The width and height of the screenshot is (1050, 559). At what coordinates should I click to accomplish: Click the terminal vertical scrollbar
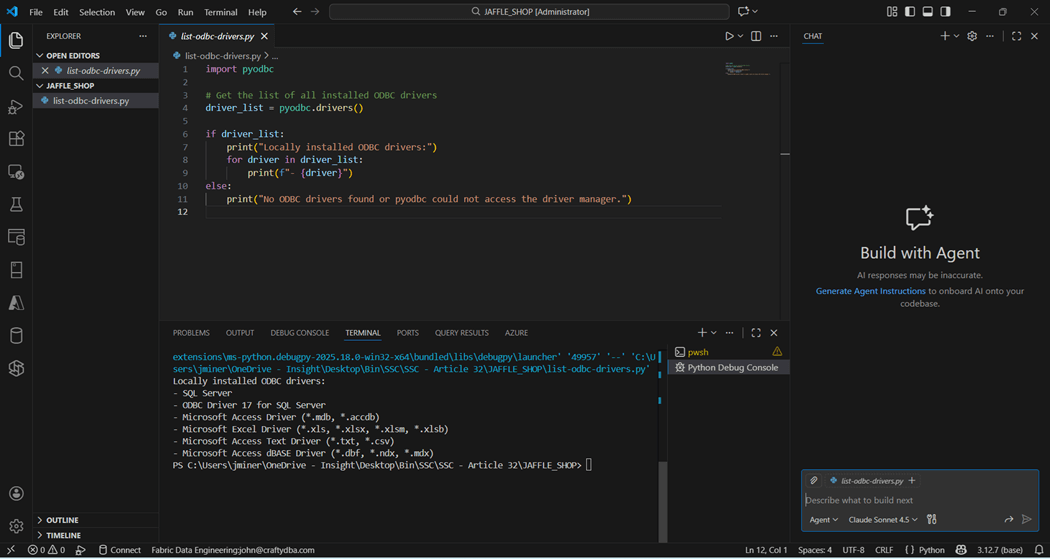point(662,500)
